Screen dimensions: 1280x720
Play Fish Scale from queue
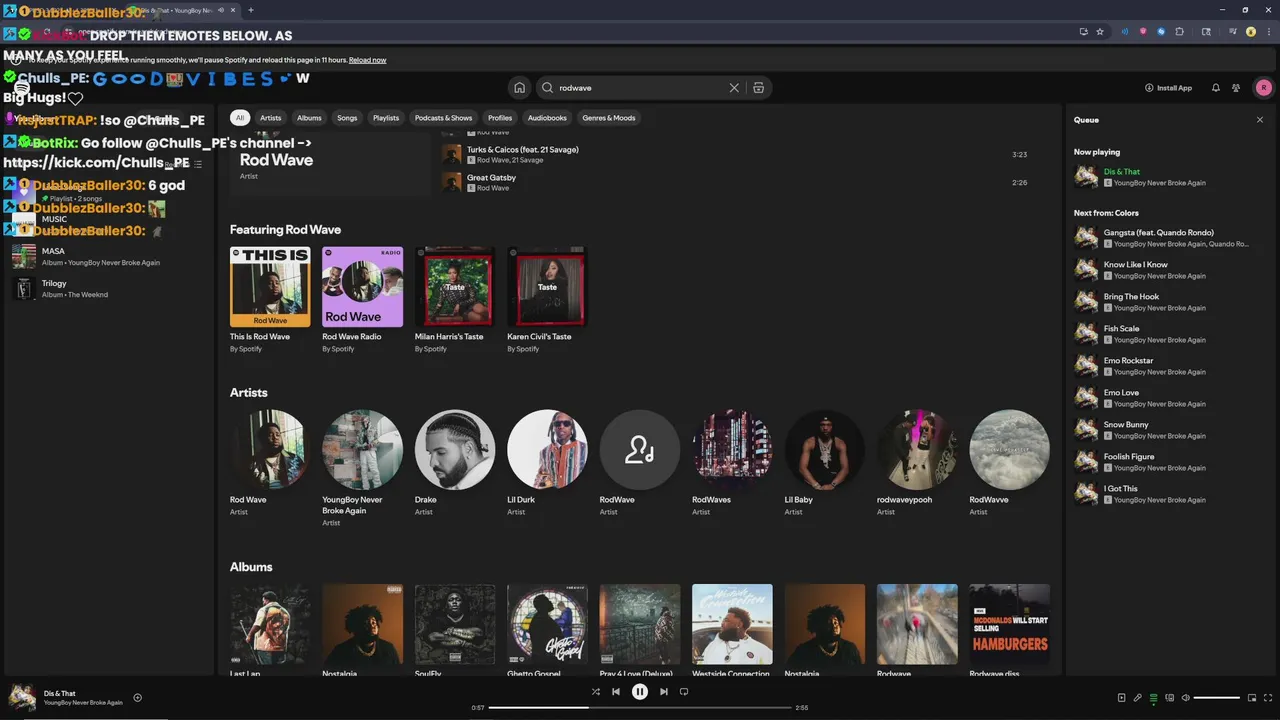coord(1167,334)
